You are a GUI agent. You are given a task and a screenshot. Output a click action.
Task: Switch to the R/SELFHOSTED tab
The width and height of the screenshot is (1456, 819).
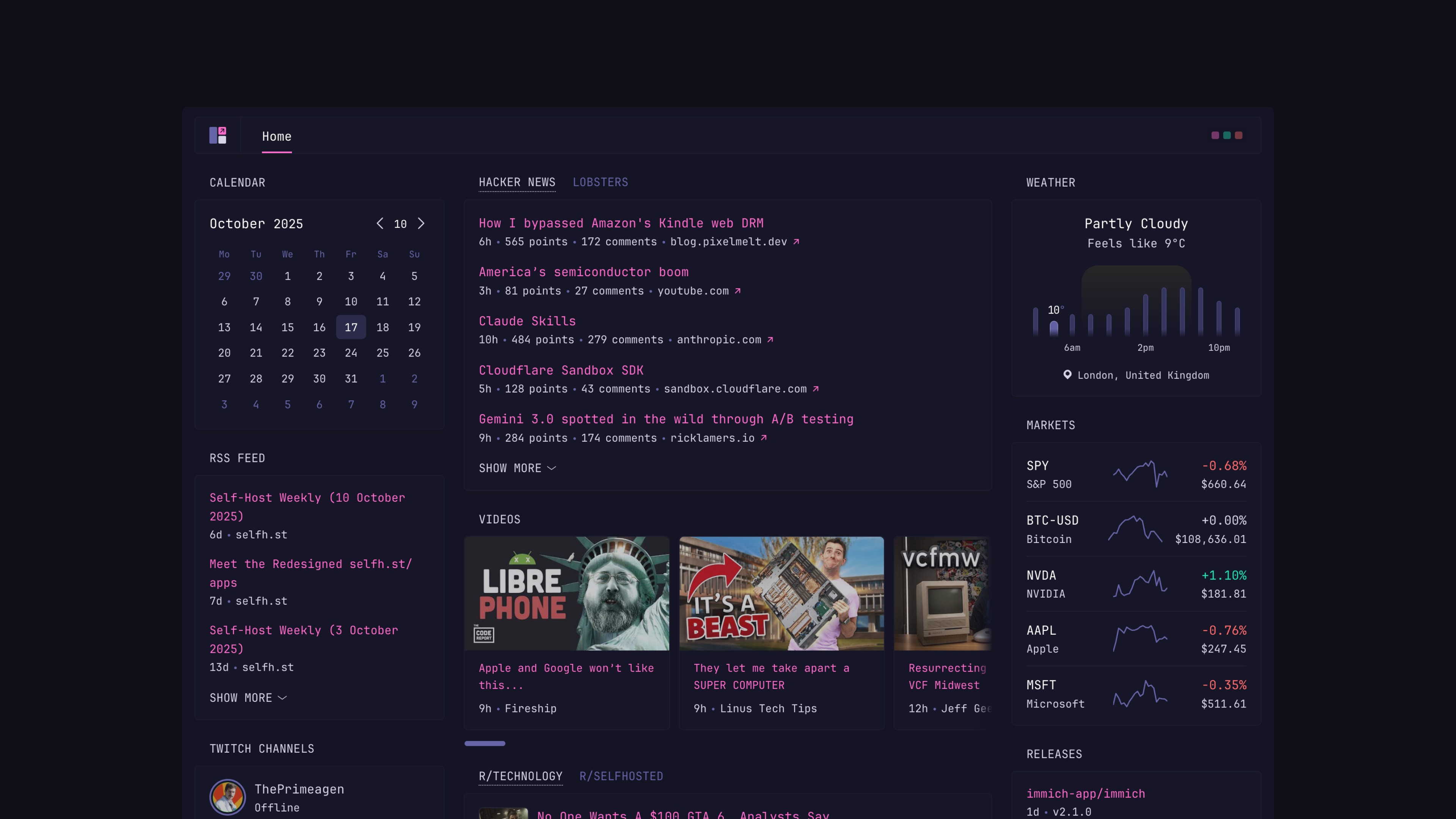pos(621,776)
